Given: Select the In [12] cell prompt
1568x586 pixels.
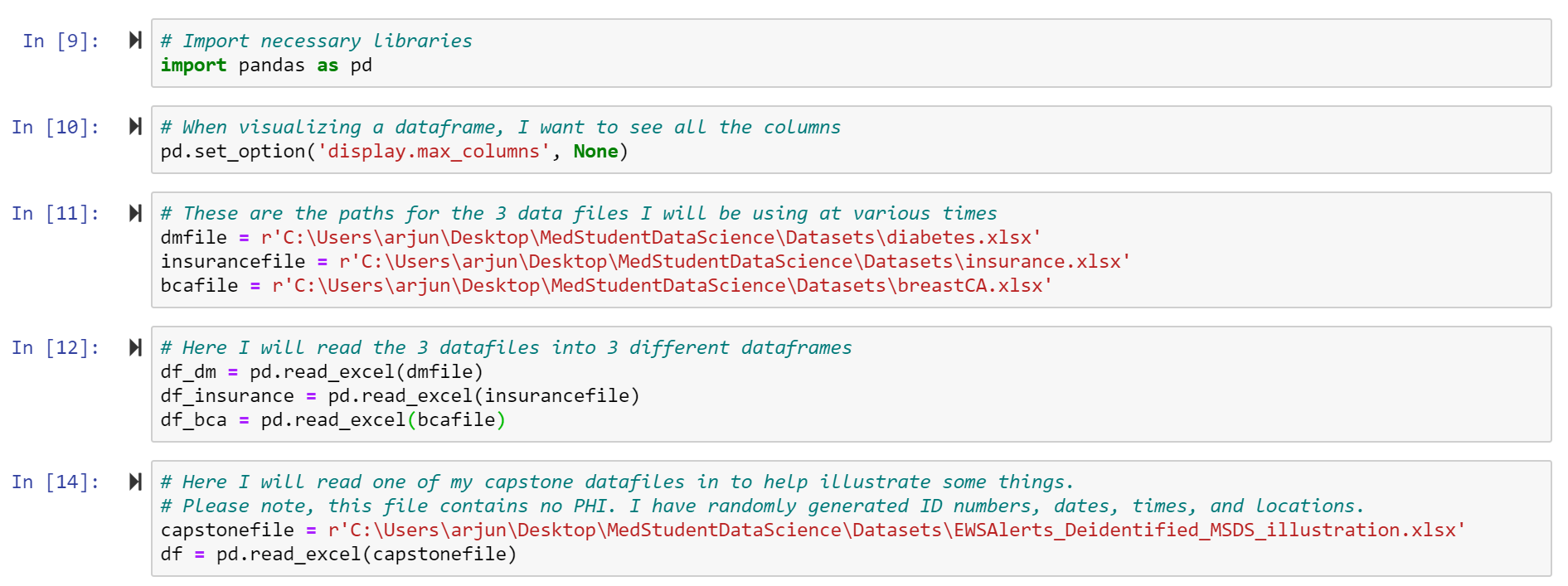Looking at the screenshot, I should (x=56, y=347).
